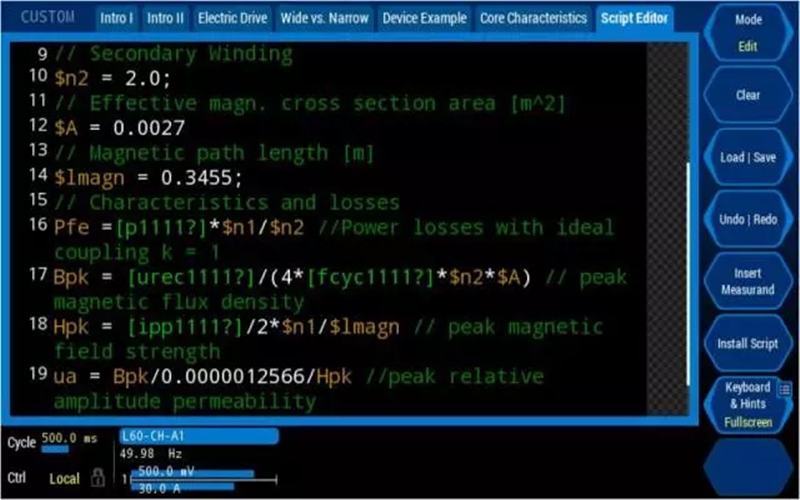Click the [p1111?] measurand on line 16
Screen dimensions: 800x500
click(161, 228)
